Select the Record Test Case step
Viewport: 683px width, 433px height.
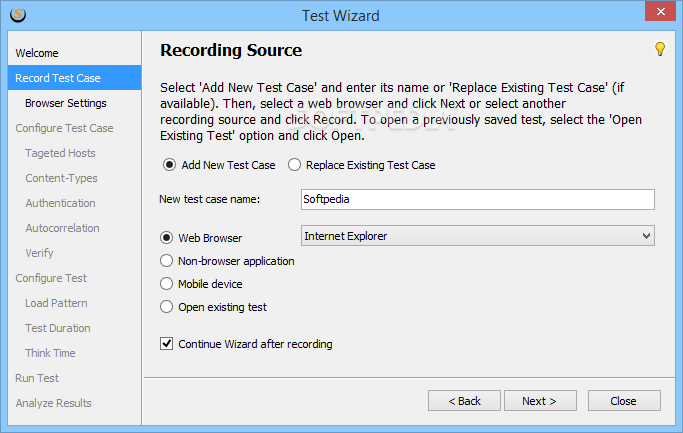coord(74,78)
